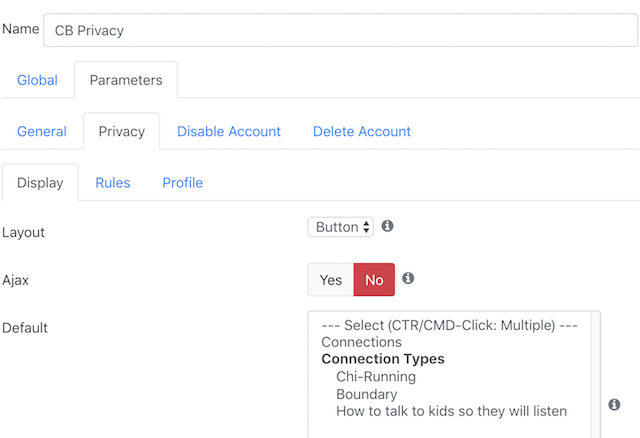Switch to the Profile tab
This screenshot has width=640, height=438.
click(x=182, y=182)
